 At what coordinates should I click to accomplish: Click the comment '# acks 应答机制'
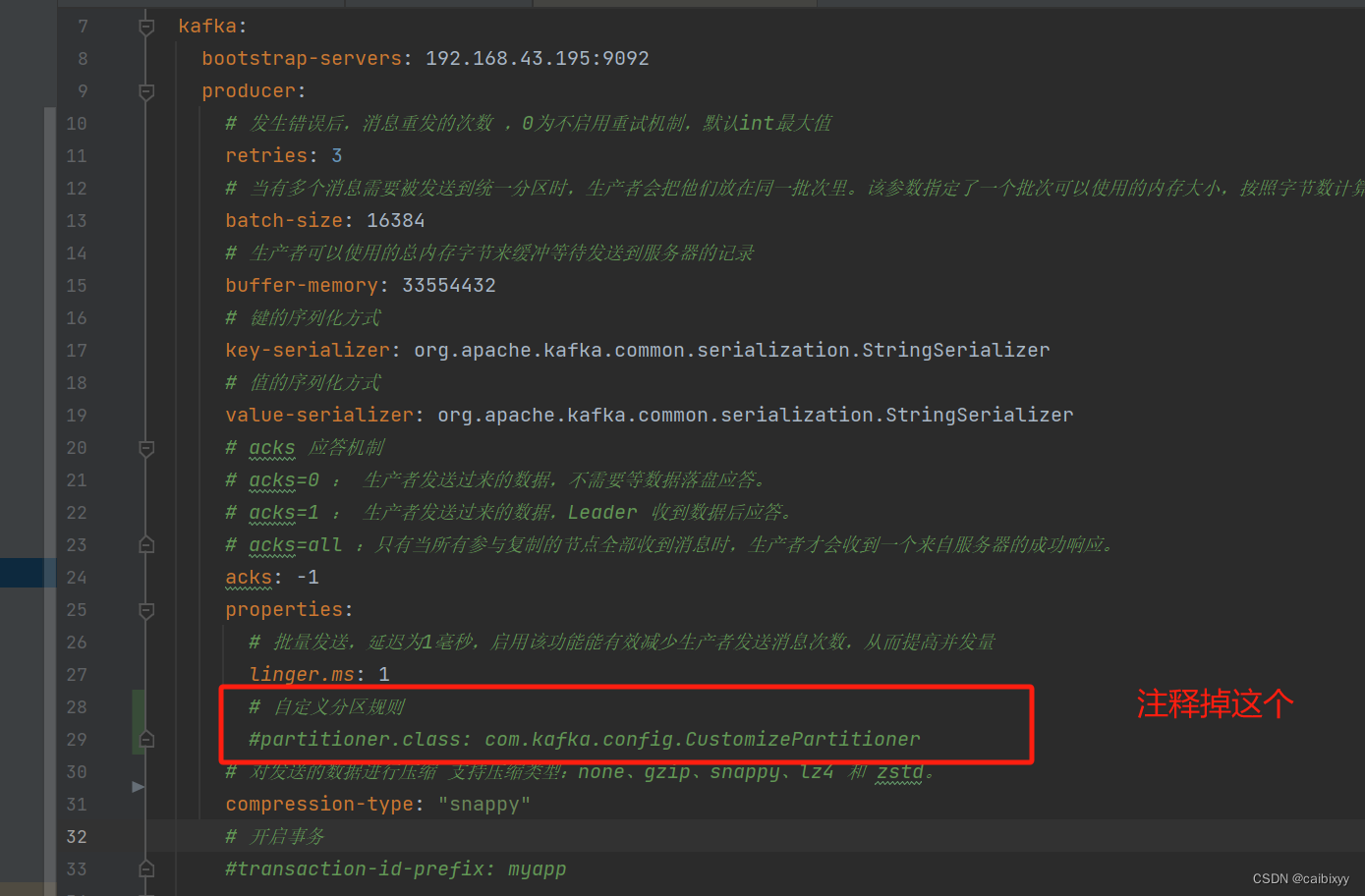[305, 448]
